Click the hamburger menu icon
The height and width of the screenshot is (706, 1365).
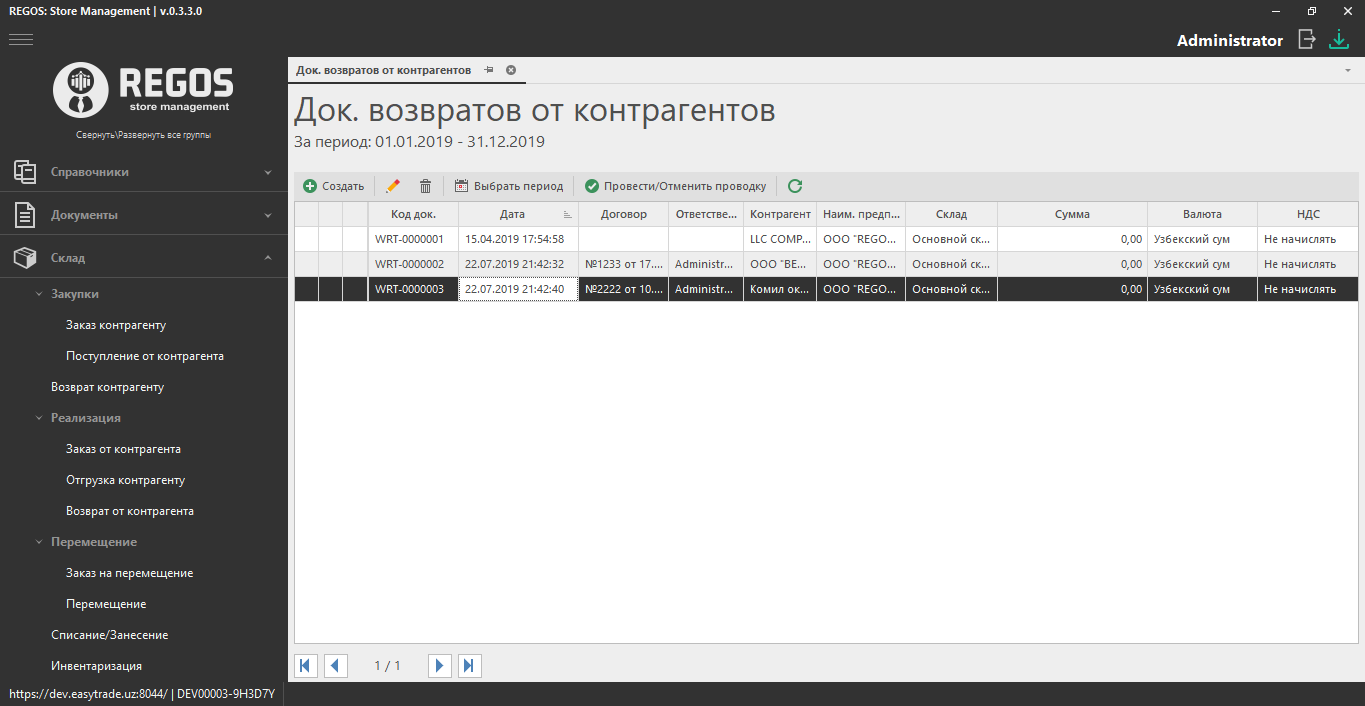pyautogui.click(x=21, y=40)
